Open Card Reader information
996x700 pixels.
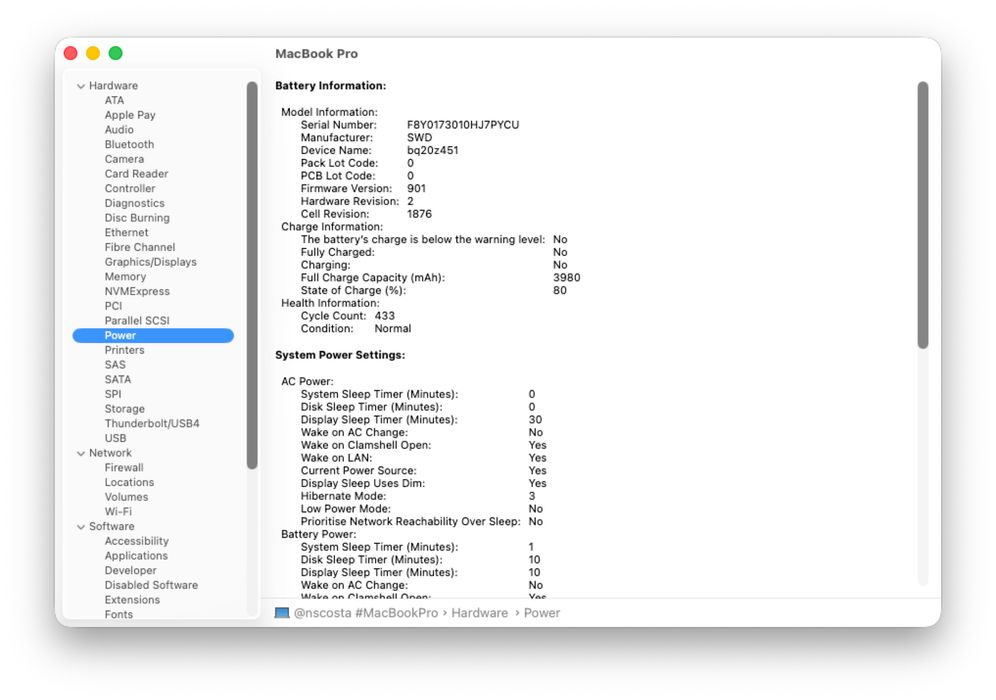pyautogui.click(x=137, y=173)
